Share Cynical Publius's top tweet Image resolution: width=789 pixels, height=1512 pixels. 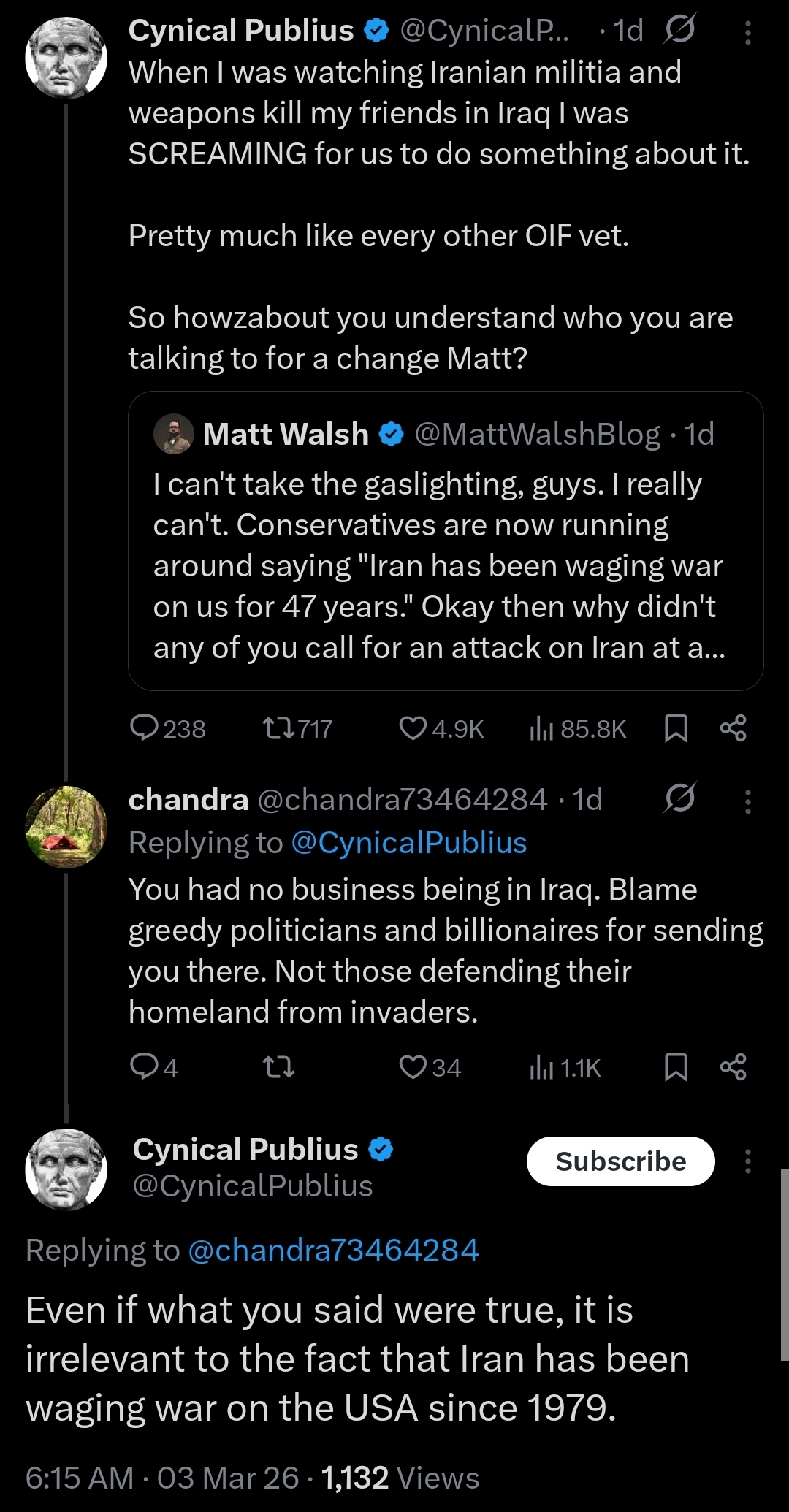coord(733,728)
